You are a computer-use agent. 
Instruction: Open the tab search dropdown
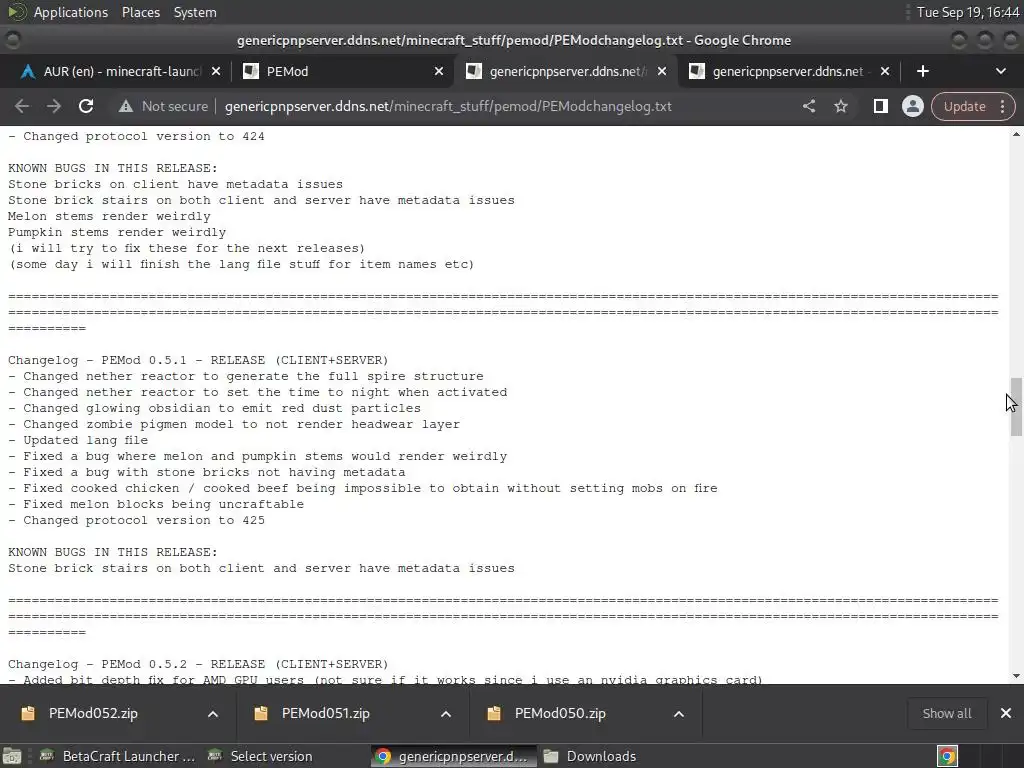pos(1000,71)
